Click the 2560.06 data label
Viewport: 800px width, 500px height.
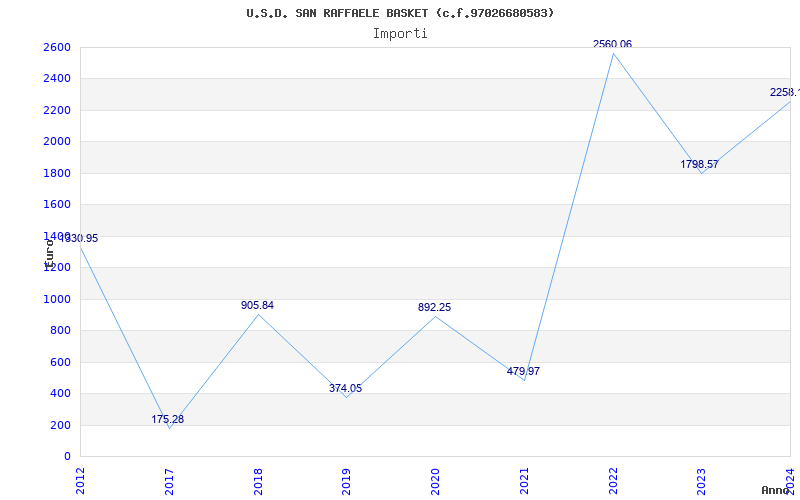tap(612, 44)
